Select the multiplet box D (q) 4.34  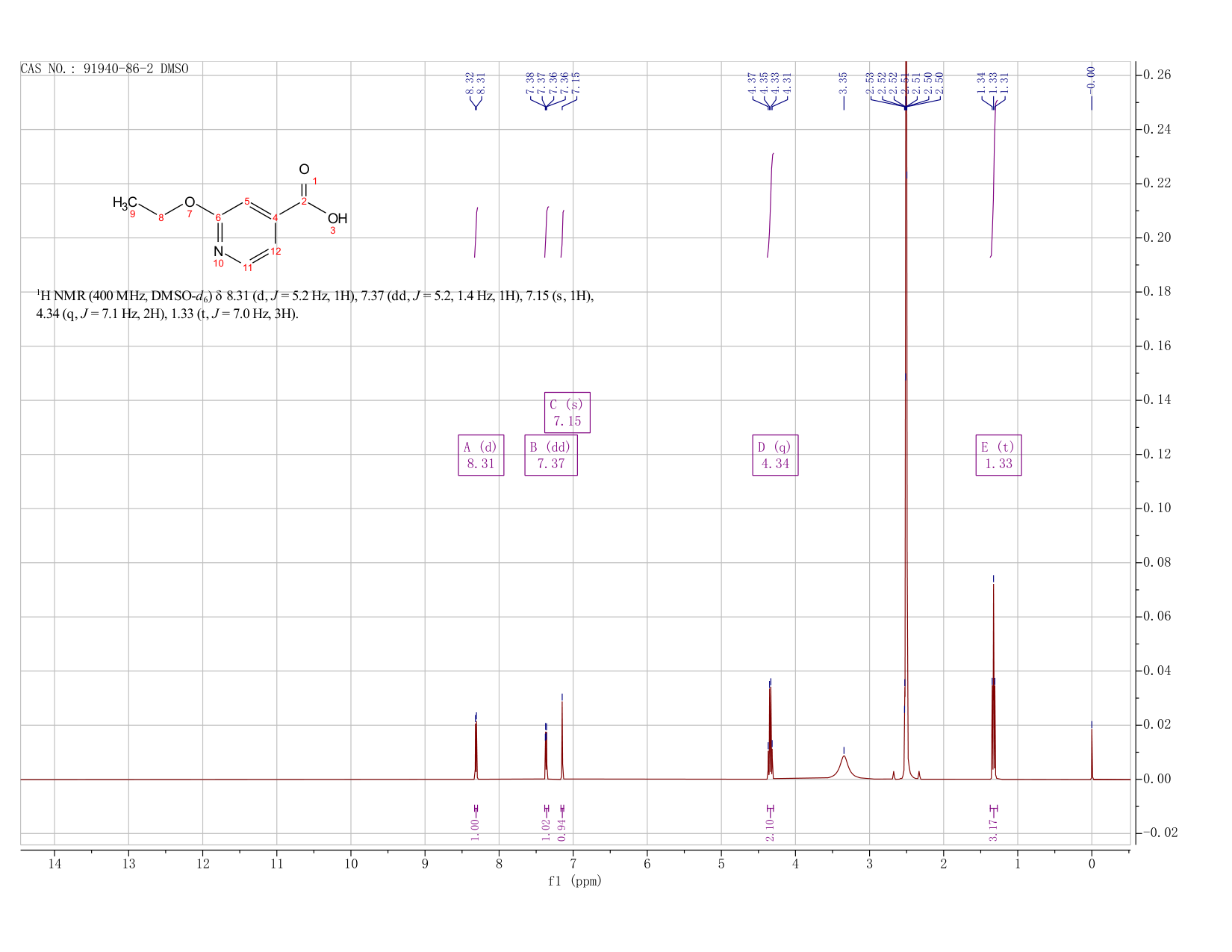[775, 455]
